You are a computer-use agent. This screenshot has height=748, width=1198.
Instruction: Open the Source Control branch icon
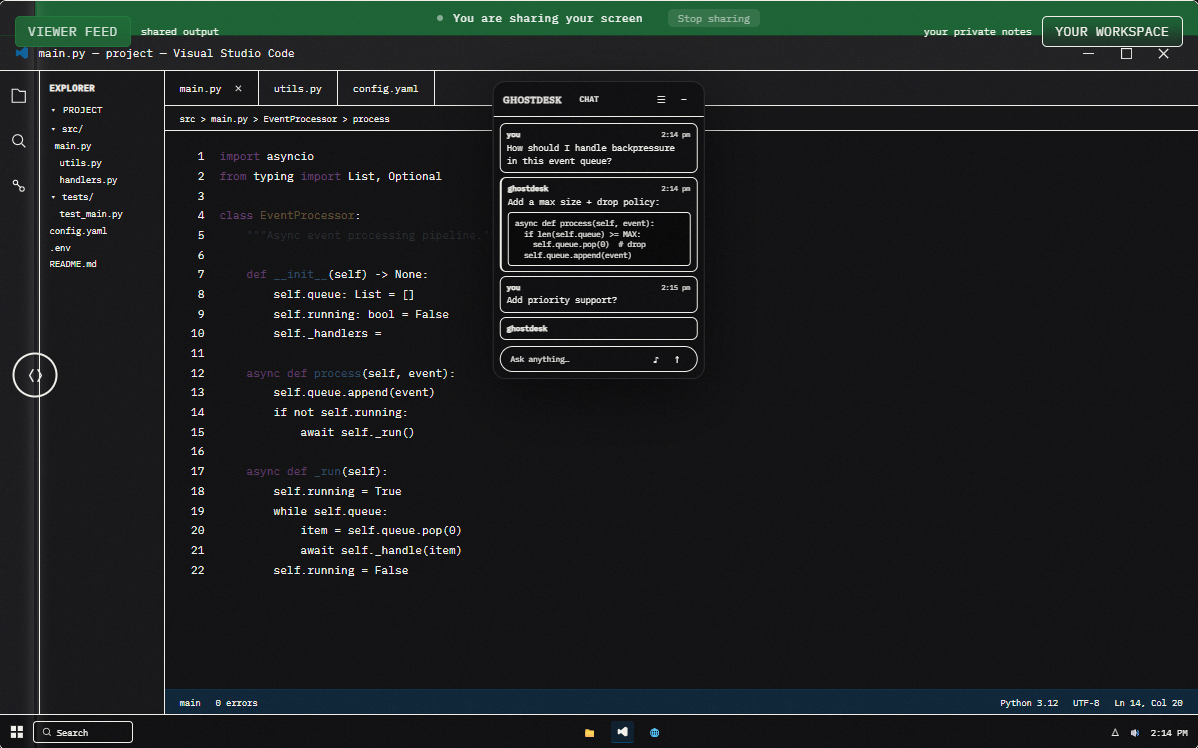click(18, 186)
